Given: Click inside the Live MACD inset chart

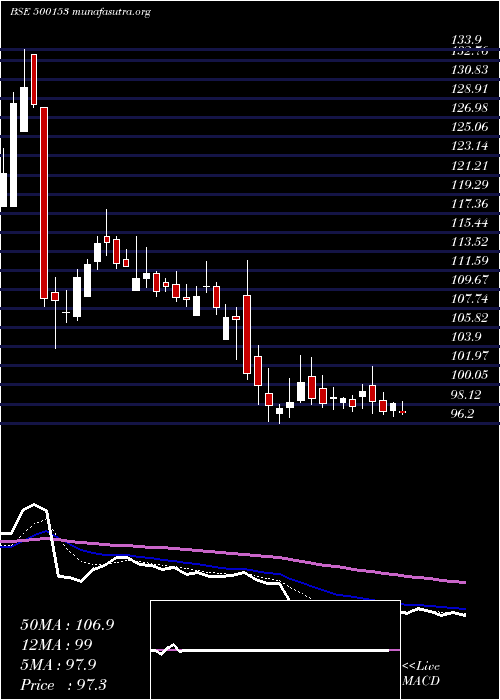Looking at the screenshot, I should pos(275,650).
